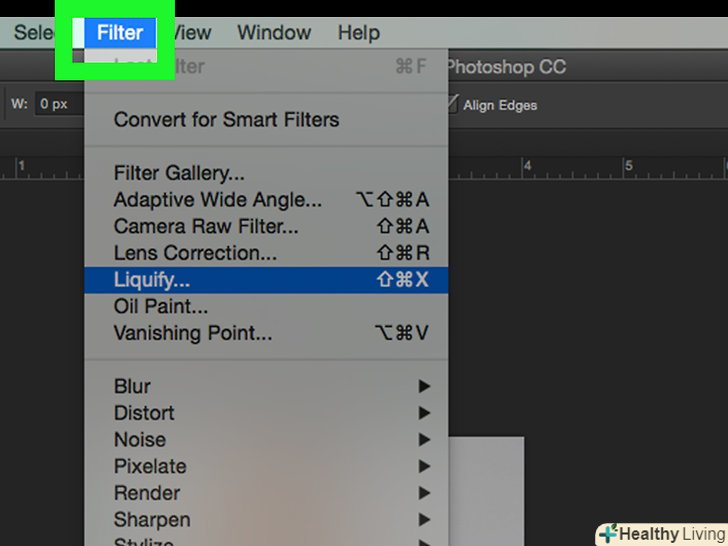Expand the Distort submenu
This screenshot has height=546, width=728.
tap(144, 413)
